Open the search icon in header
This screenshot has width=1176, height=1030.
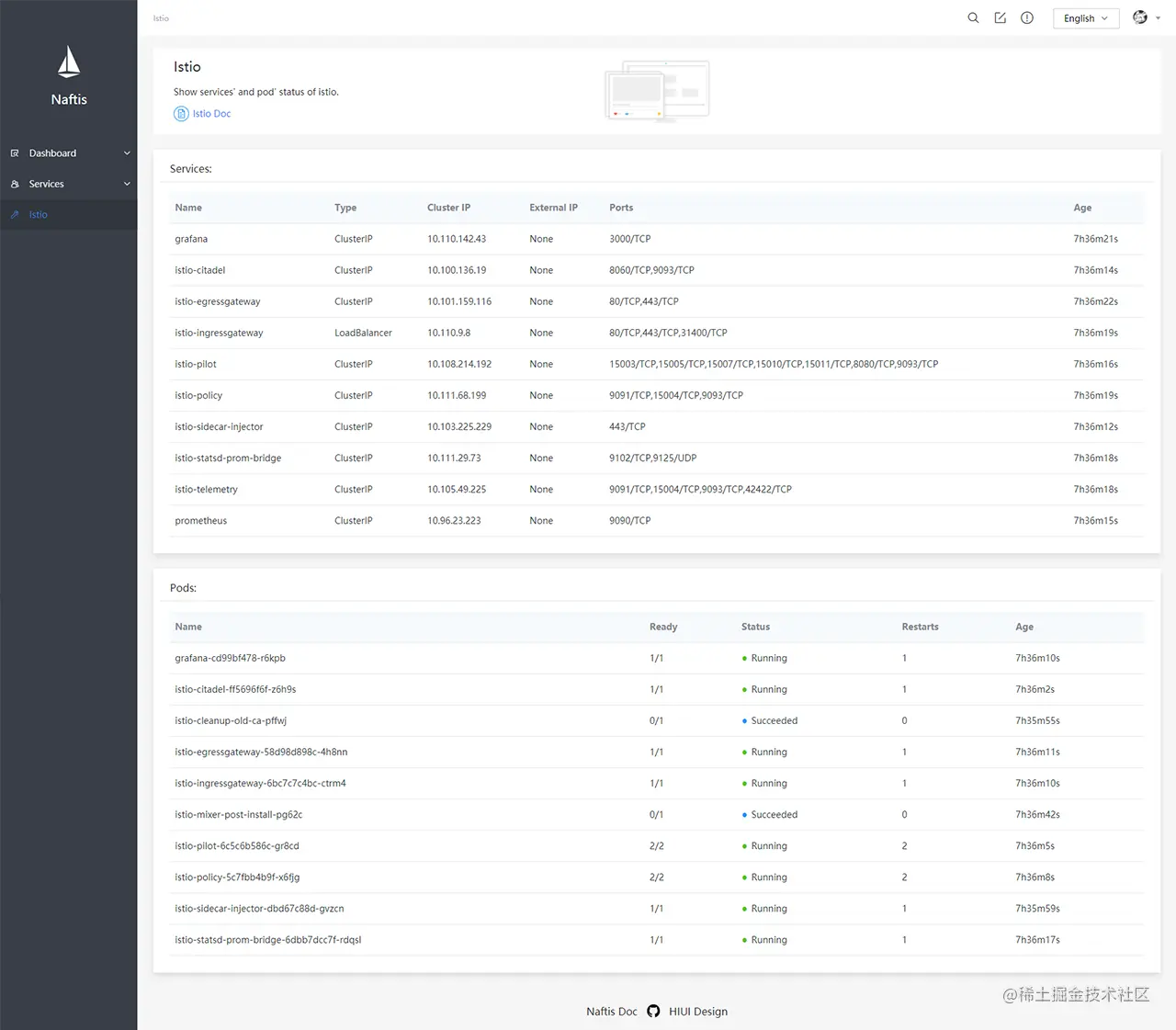[x=973, y=17]
